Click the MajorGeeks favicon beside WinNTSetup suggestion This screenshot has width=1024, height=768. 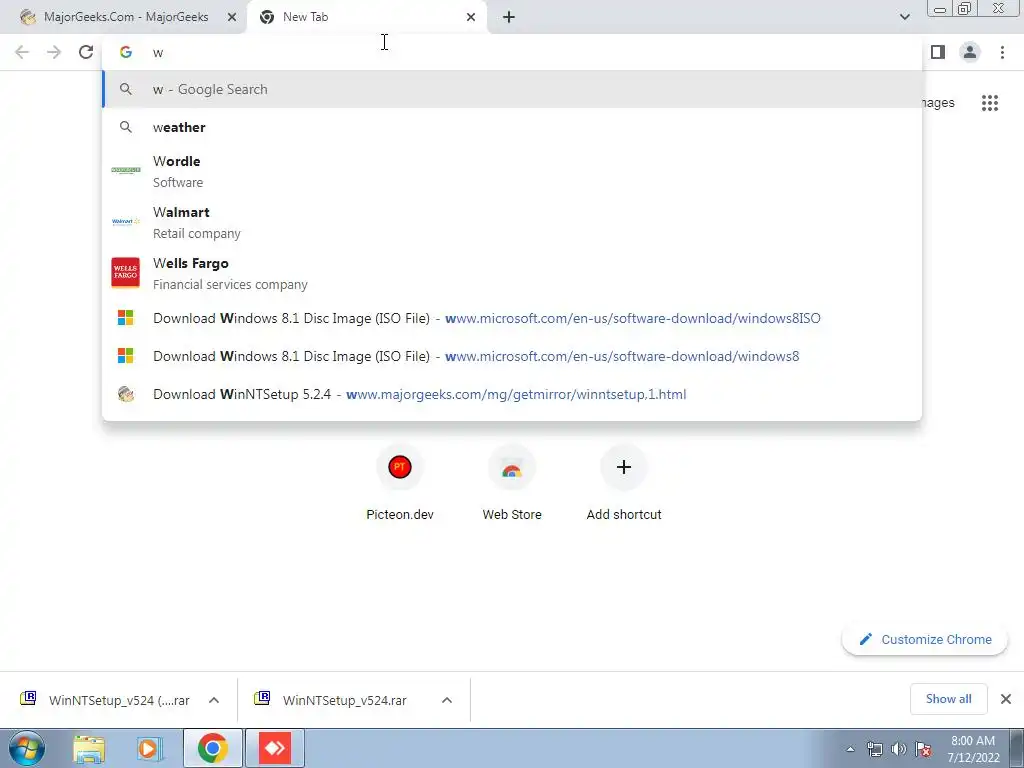[125, 394]
